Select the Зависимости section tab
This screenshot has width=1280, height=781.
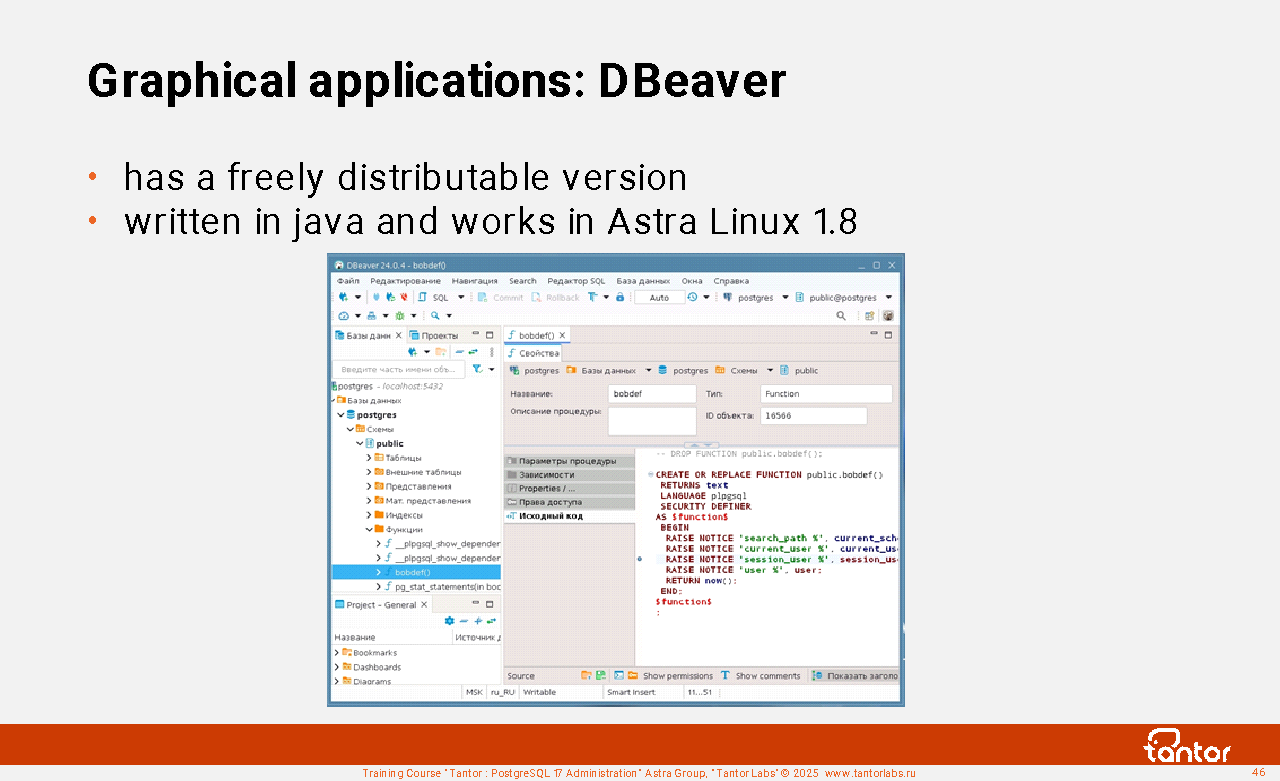(546, 475)
